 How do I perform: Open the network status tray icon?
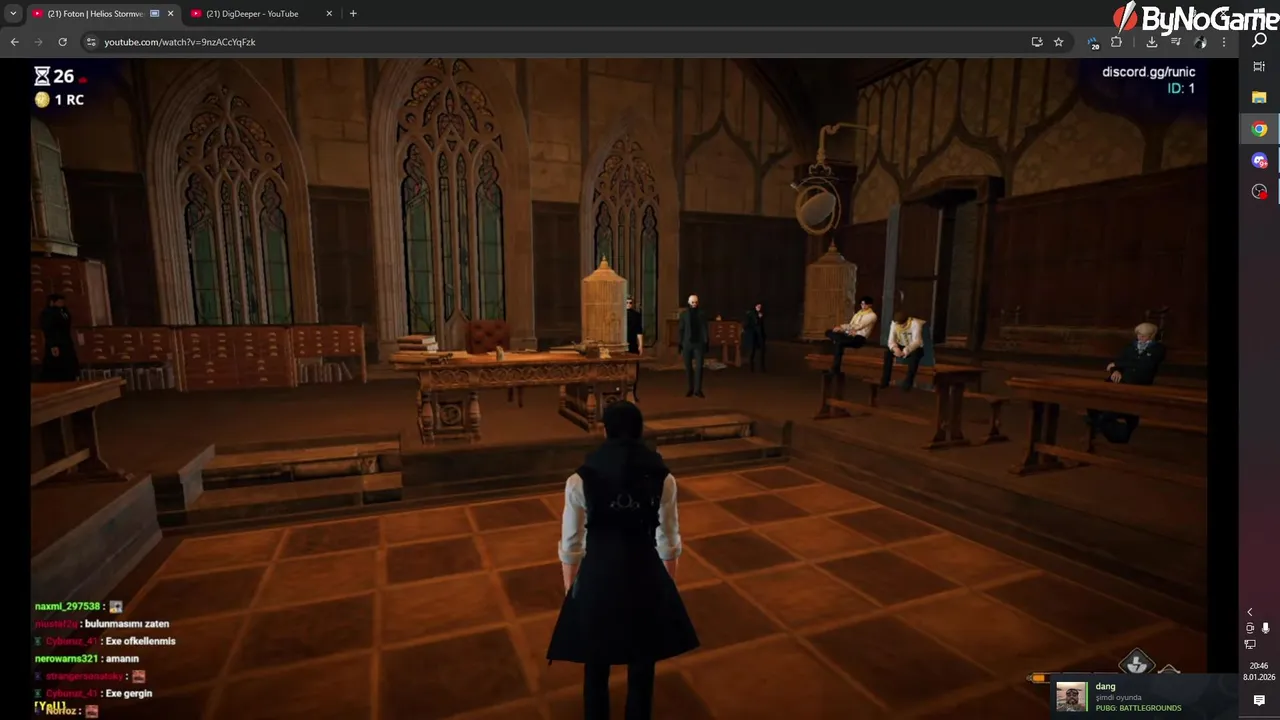[x=1250, y=644]
